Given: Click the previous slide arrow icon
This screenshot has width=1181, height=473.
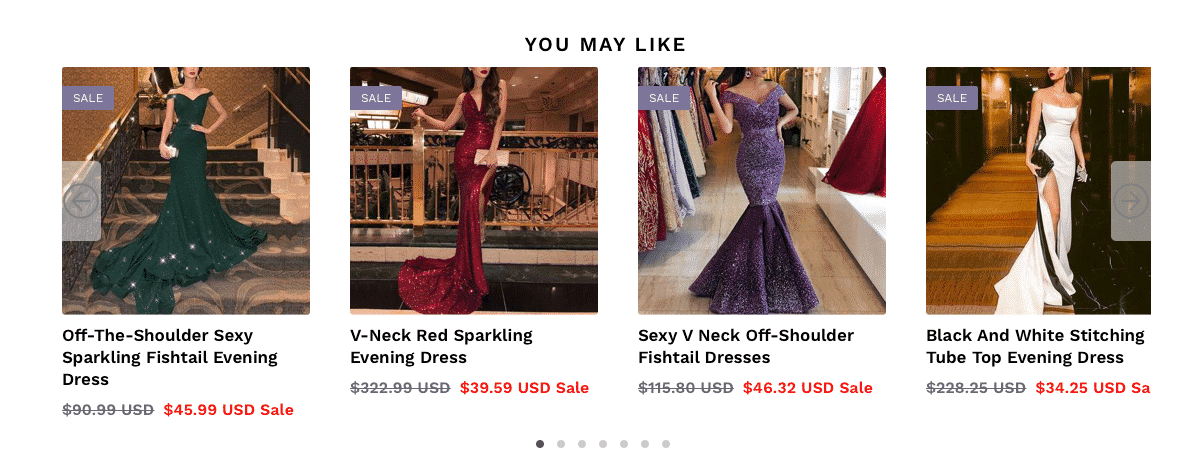Looking at the screenshot, I should click(81, 201).
